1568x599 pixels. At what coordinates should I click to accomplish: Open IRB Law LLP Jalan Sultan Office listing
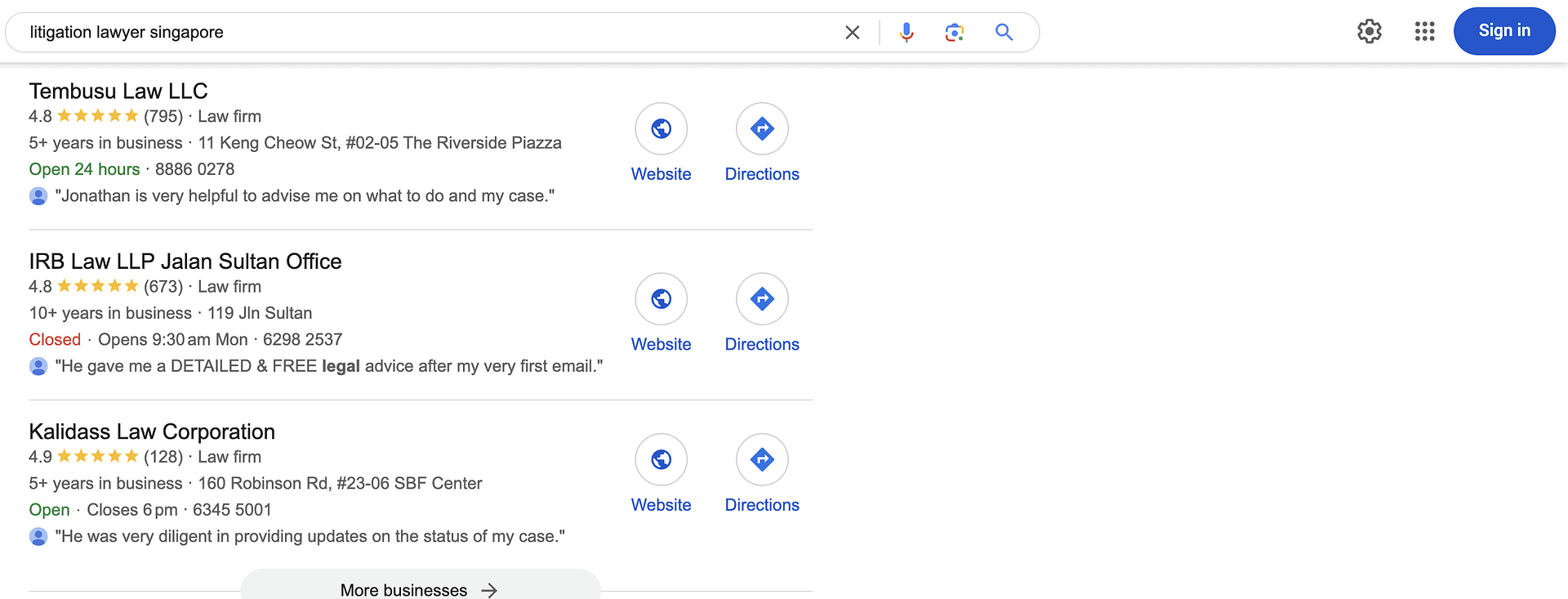point(185,262)
